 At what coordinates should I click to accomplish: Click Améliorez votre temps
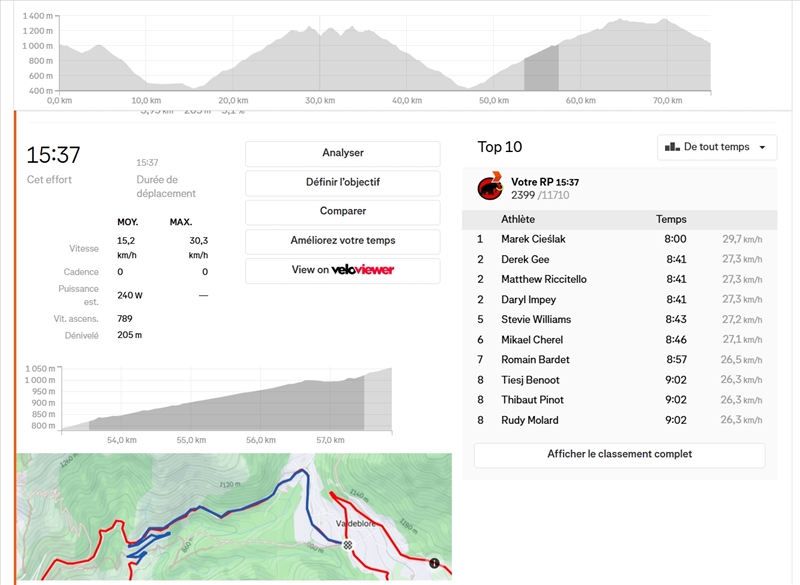342,241
